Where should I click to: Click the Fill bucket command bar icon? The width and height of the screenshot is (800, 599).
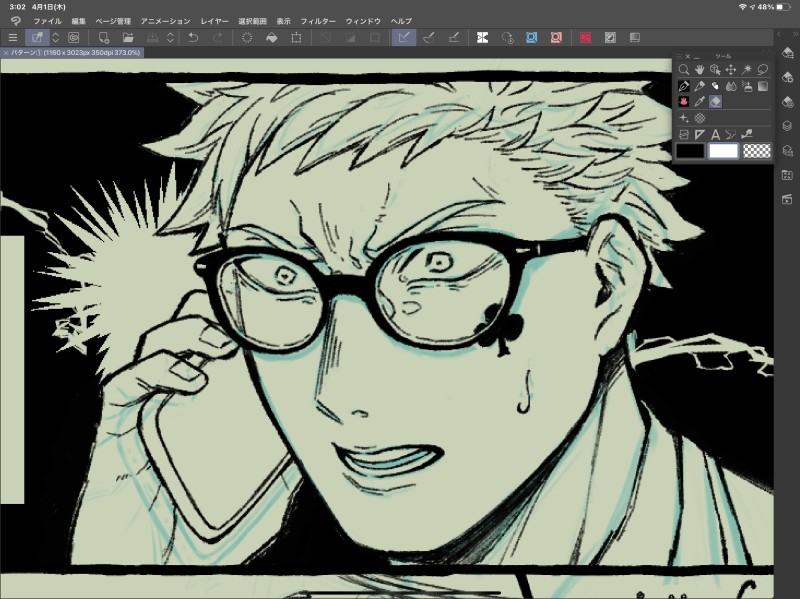[x=272, y=38]
